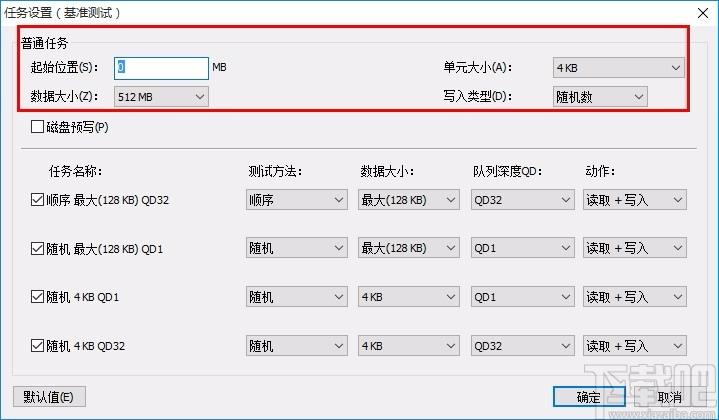Click the 普通任务 group label
This screenshot has width=719, height=420.
(x=44, y=43)
